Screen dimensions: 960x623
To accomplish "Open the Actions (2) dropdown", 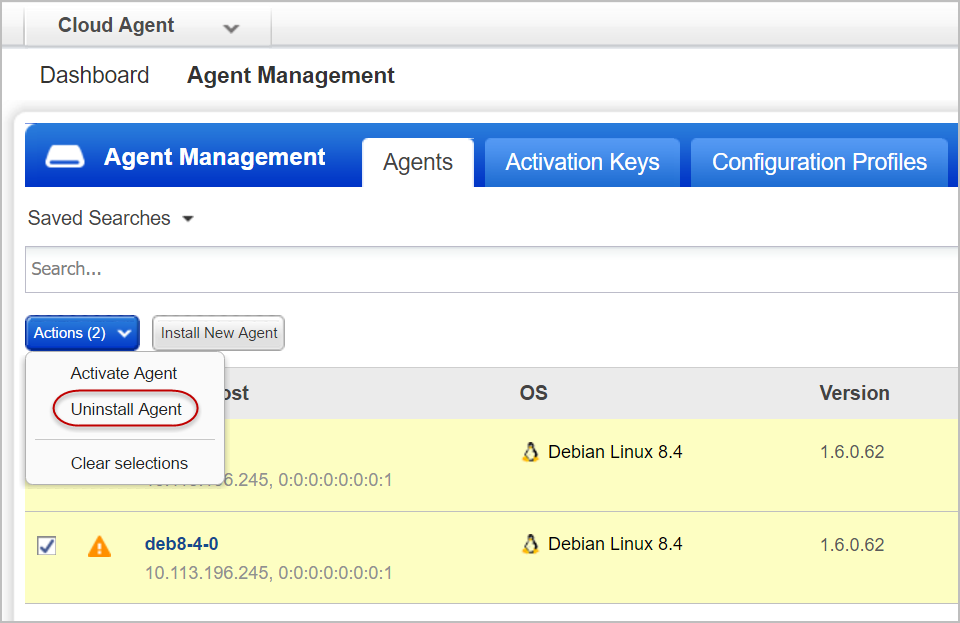I will tap(81, 332).
